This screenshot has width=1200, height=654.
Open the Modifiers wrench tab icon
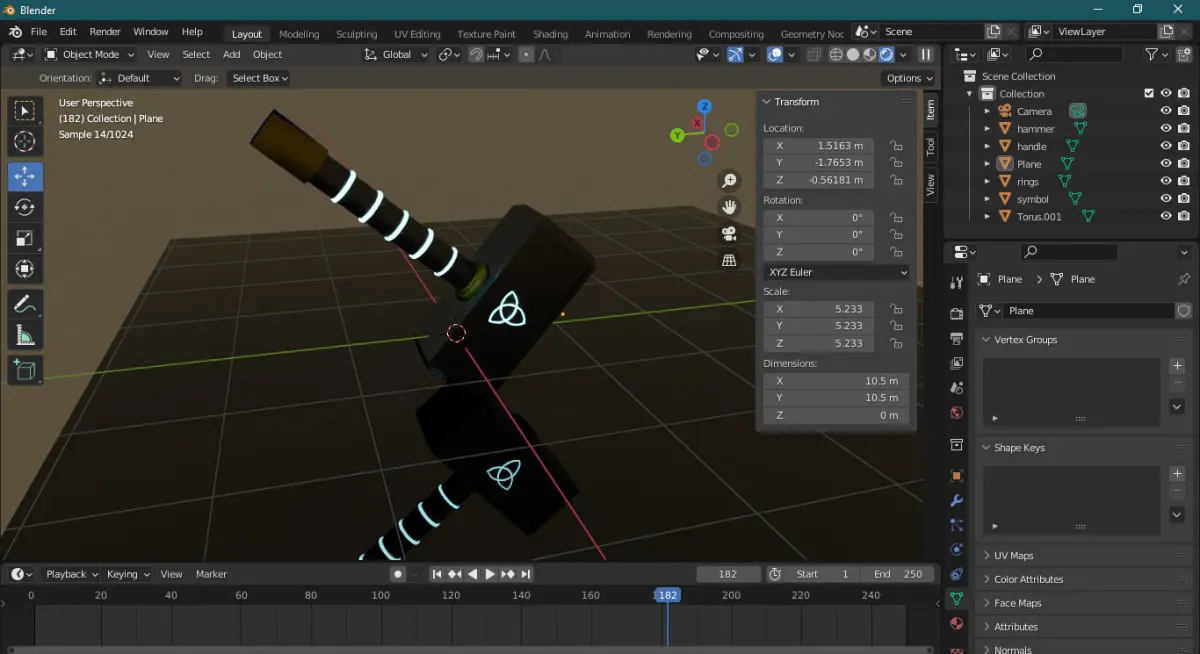pos(957,500)
